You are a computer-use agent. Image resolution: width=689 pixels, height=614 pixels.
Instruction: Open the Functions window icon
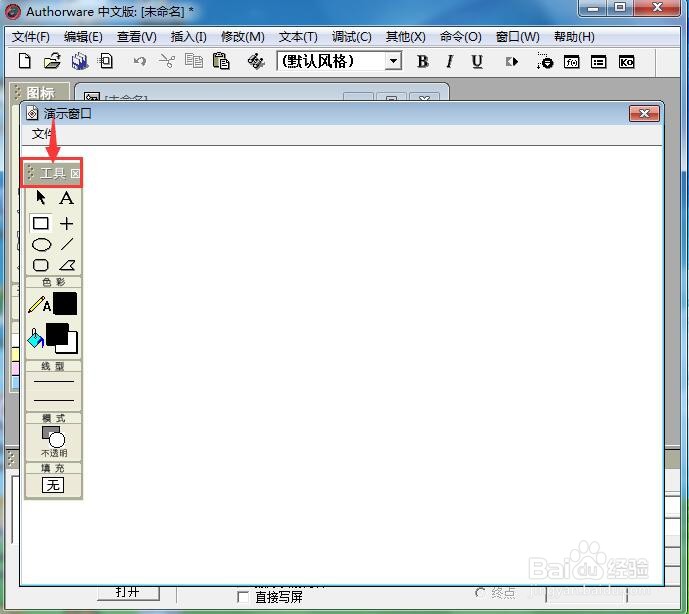point(572,62)
